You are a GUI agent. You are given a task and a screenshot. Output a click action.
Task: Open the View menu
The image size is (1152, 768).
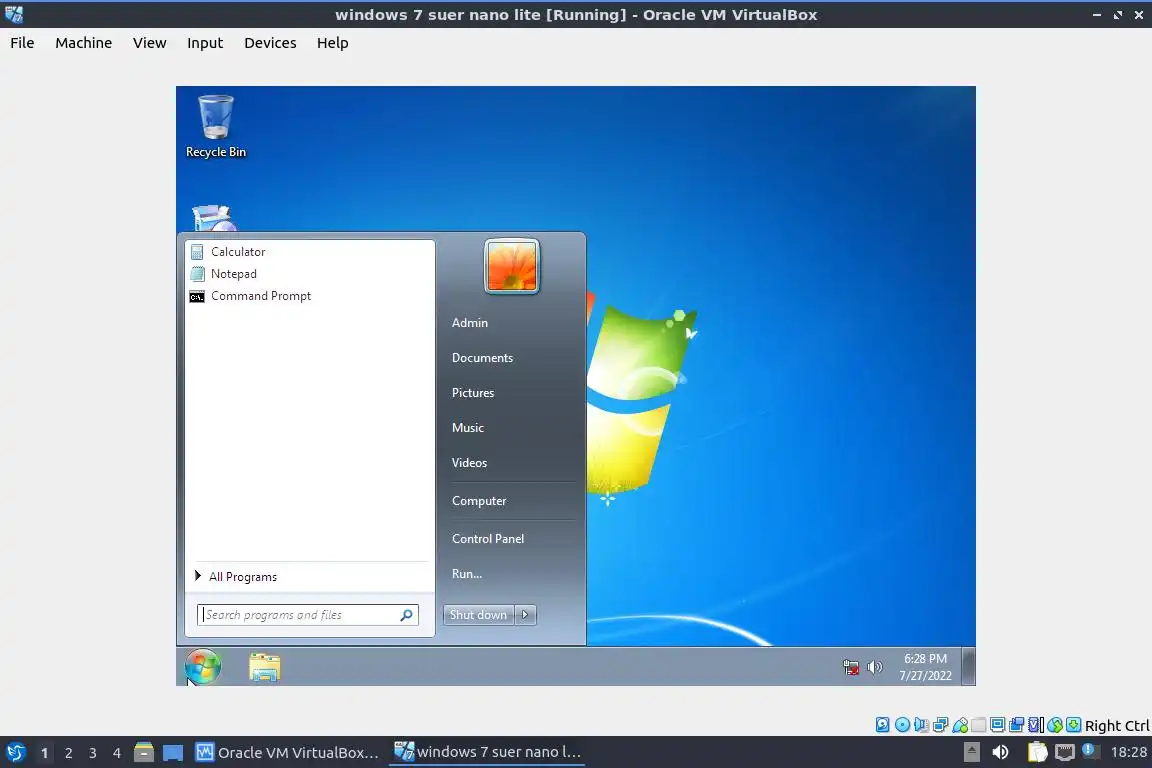[x=150, y=43]
